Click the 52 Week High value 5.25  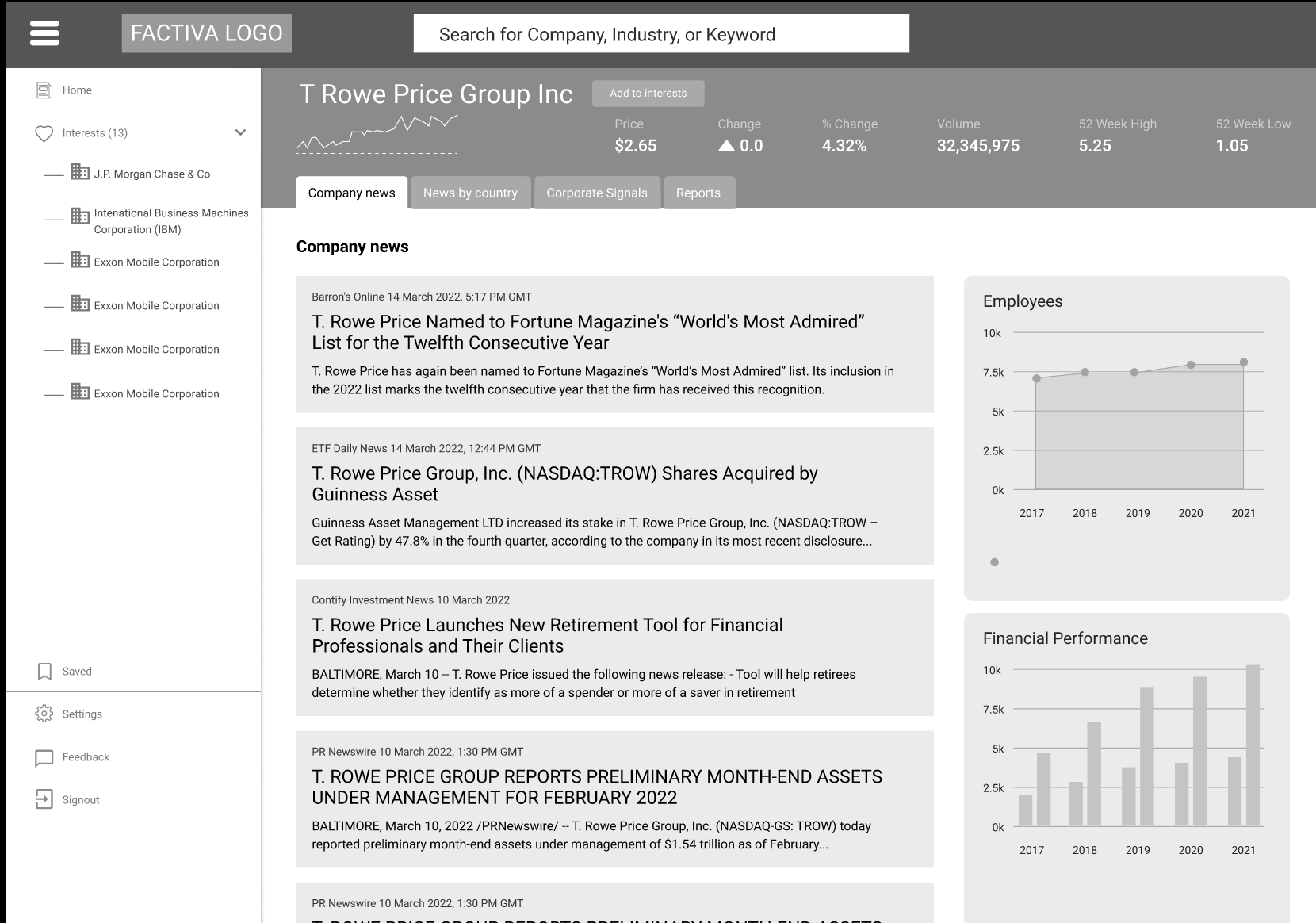tap(1095, 146)
